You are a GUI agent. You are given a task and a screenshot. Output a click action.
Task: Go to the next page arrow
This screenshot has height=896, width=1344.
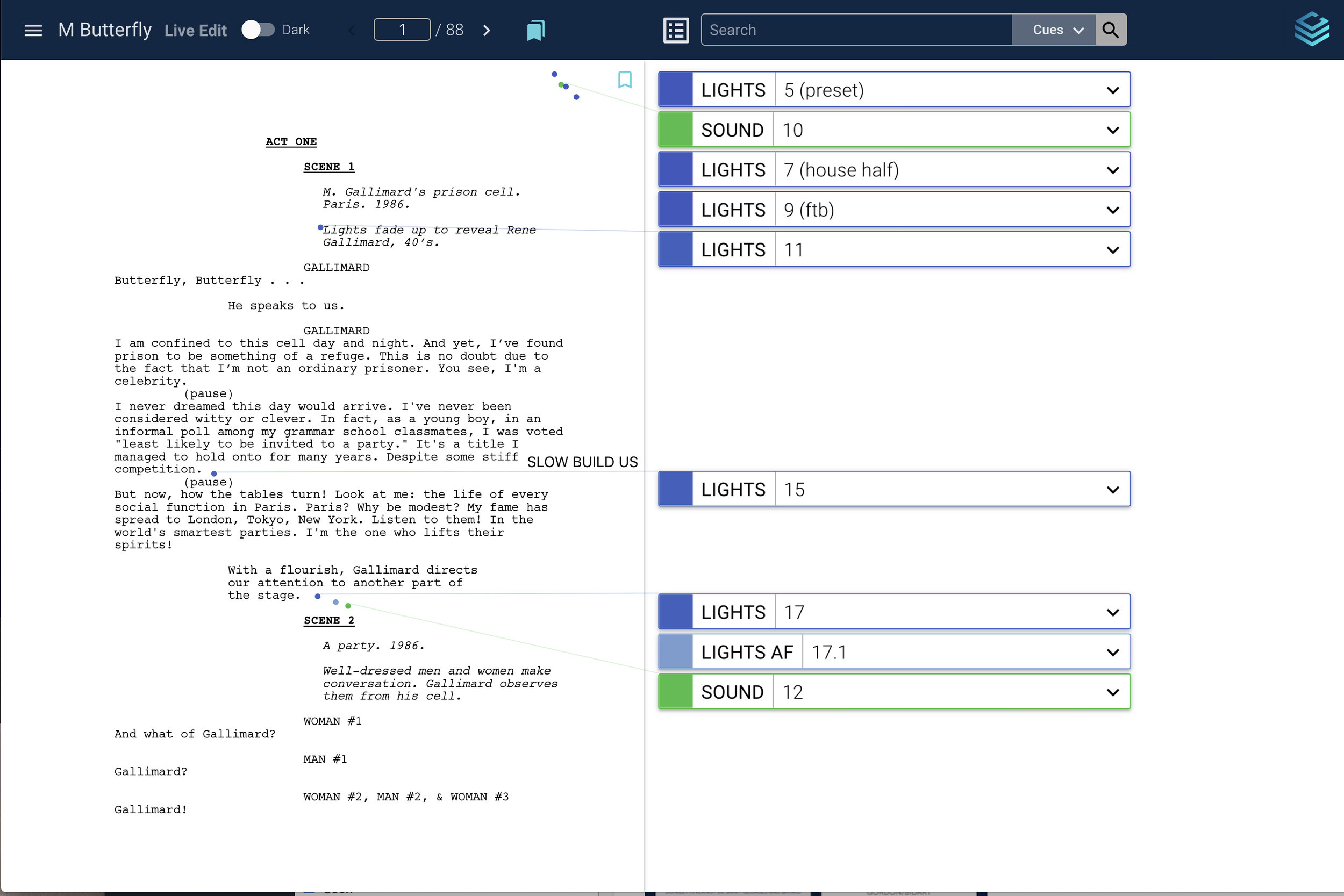click(487, 30)
